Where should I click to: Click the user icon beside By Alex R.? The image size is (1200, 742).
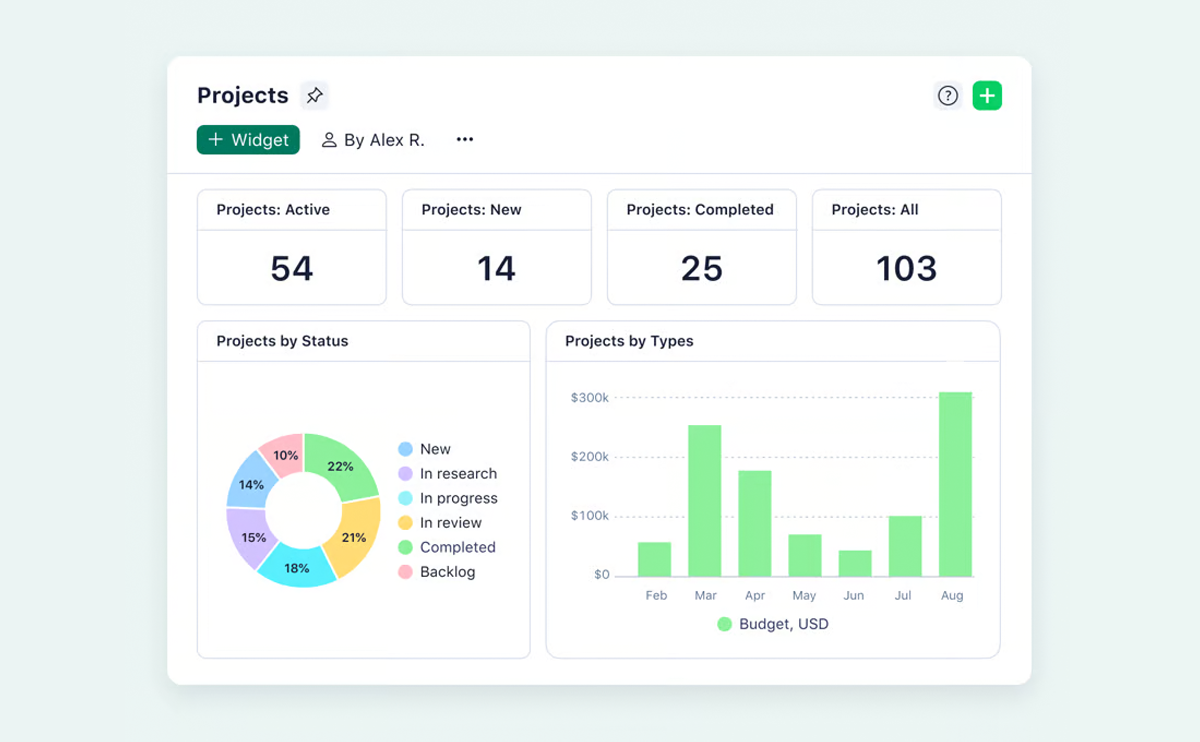(x=328, y=140)
